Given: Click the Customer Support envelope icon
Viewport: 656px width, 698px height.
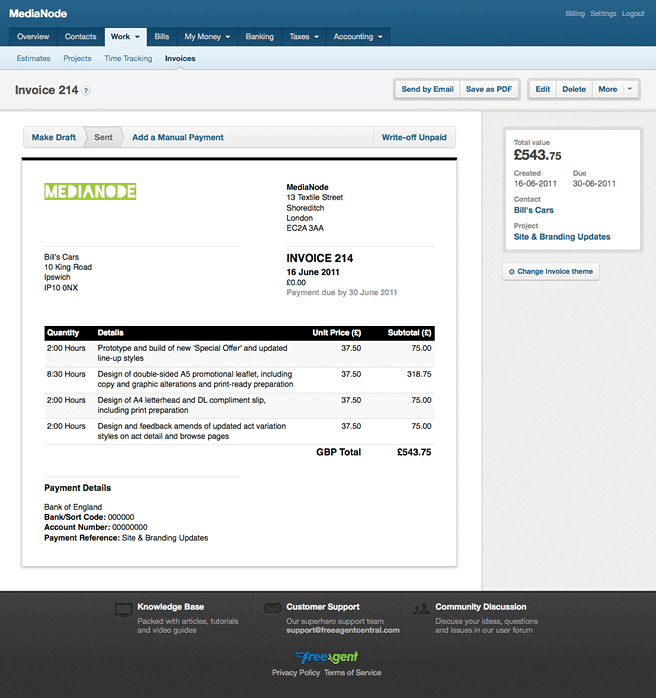Looking at the screenshot, I should point(272,608).
